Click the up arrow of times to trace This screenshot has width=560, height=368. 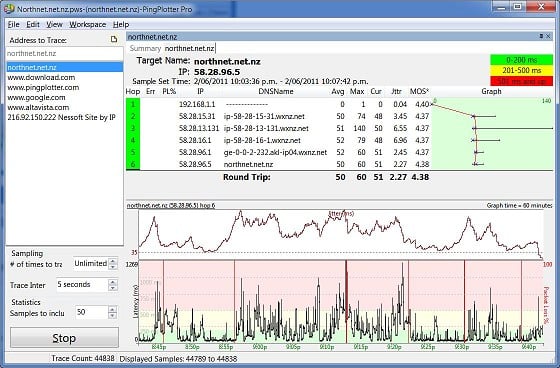113,261
